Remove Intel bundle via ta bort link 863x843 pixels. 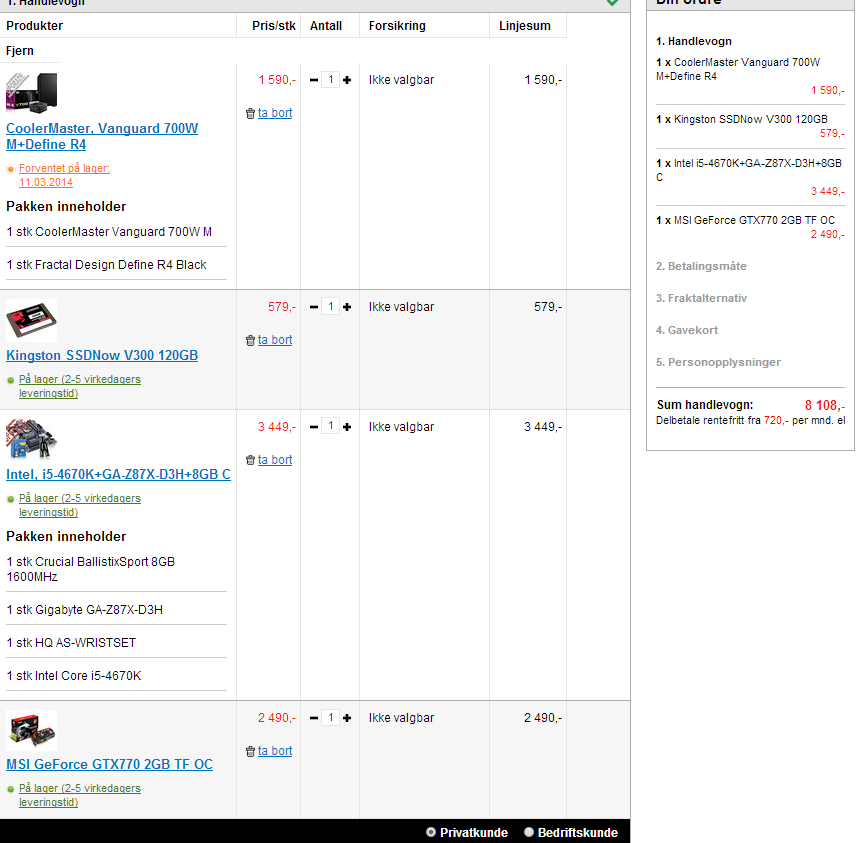(275, 459)
